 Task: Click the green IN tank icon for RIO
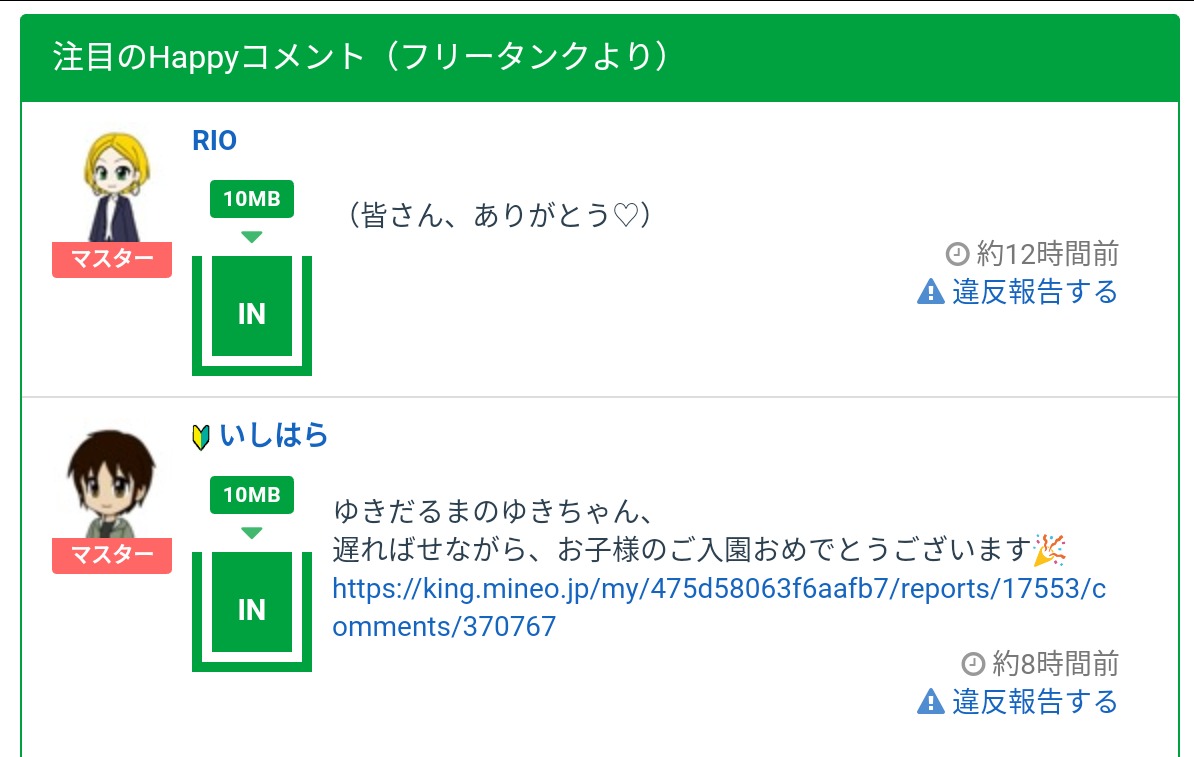coord(252,314)
